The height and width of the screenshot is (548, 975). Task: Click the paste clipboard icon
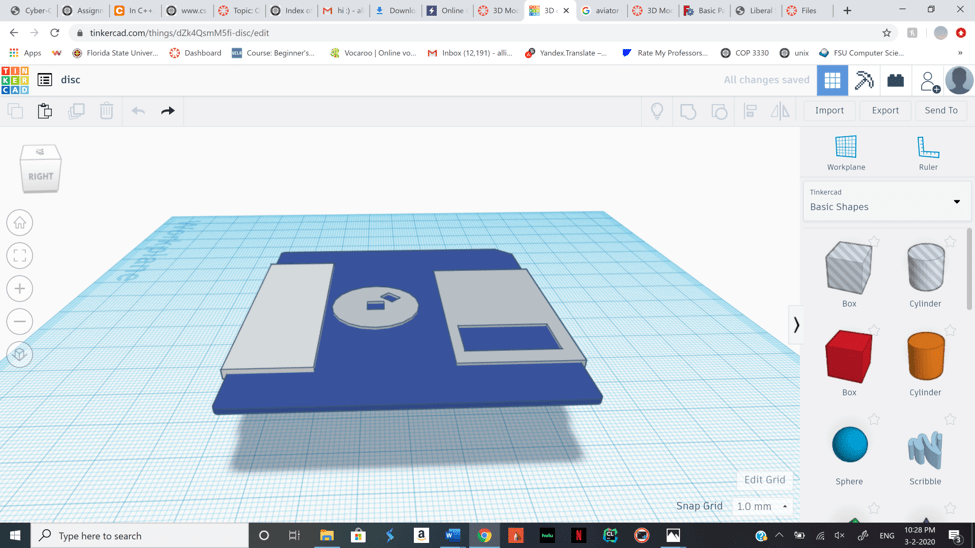[x=45, y=111]
